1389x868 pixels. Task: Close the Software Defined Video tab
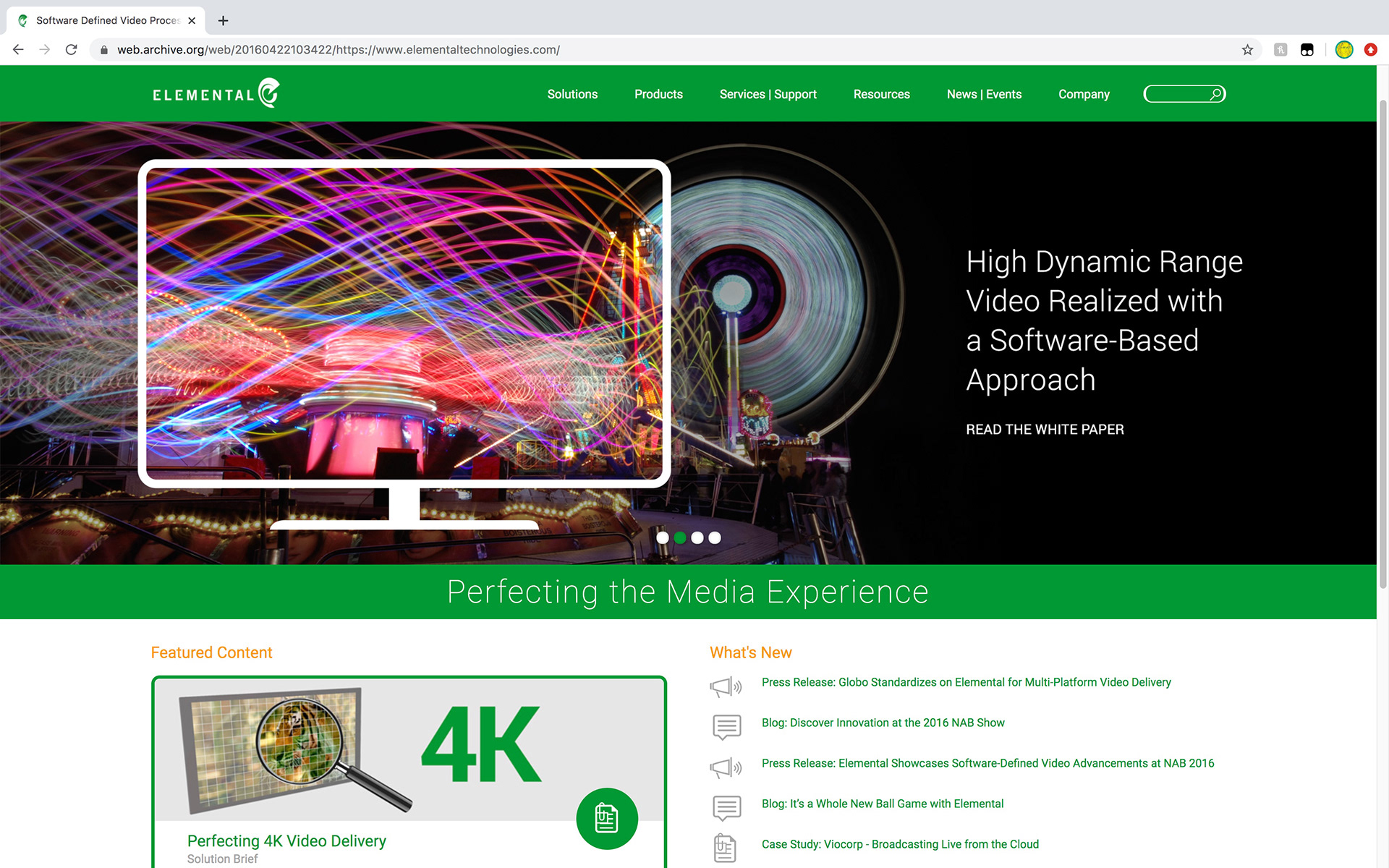(x=192, y=20)
